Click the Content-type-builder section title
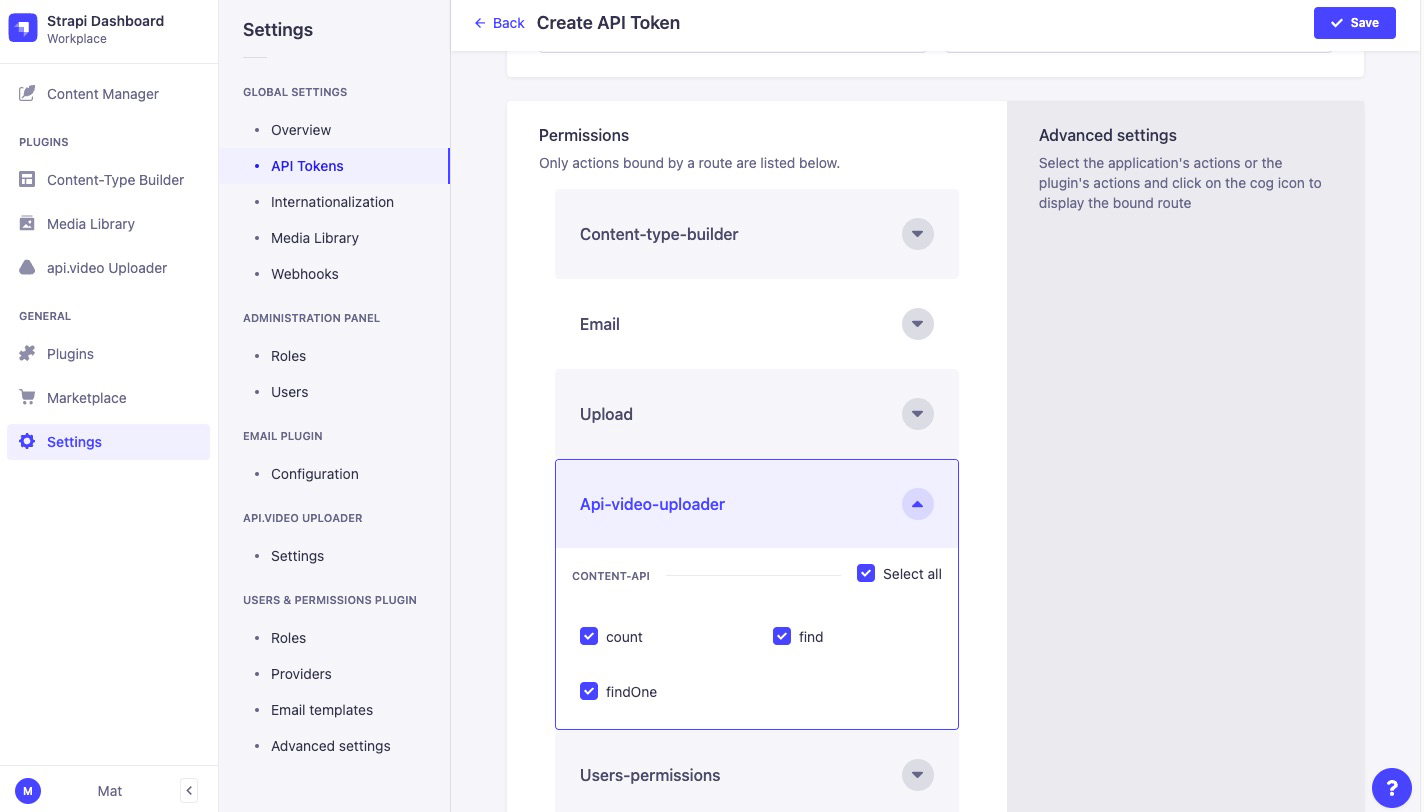1424x812 pixels. [x=659, y=234]
